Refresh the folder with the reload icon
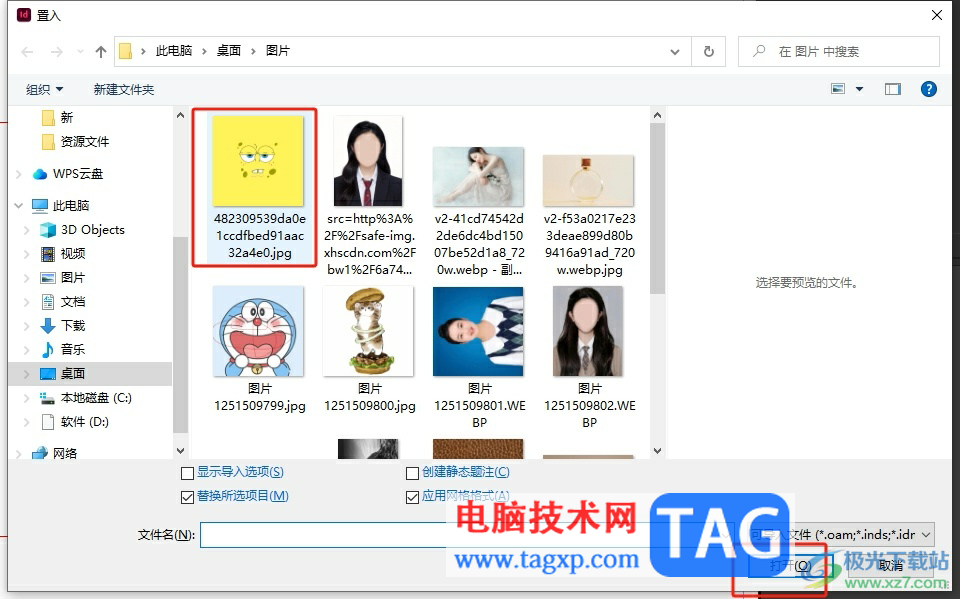 708,51
